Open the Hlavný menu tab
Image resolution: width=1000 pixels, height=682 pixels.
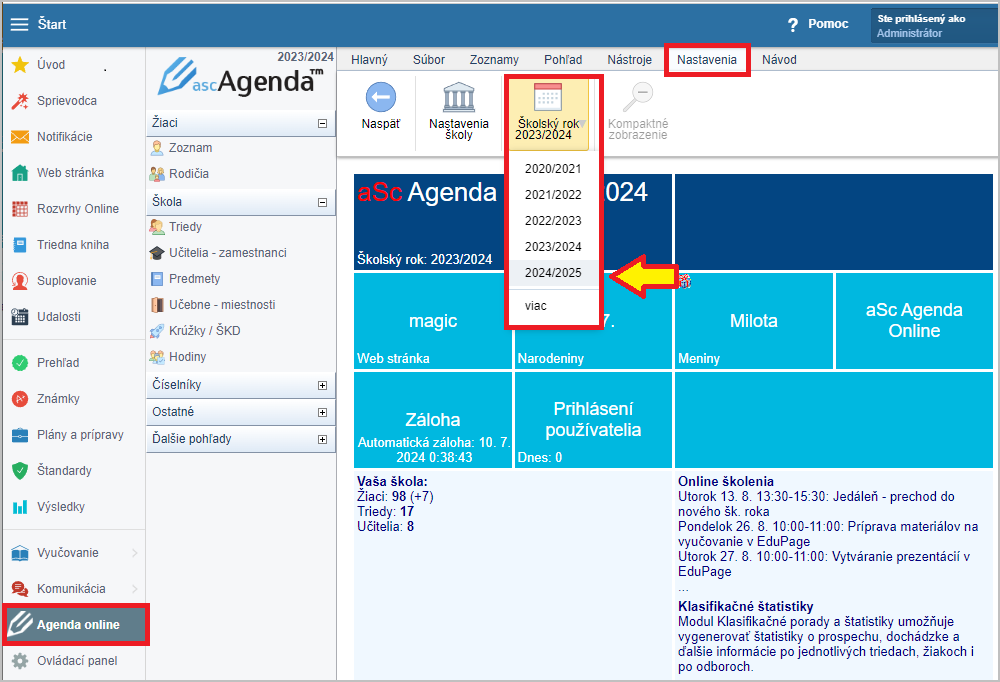[x=369, y=60]
